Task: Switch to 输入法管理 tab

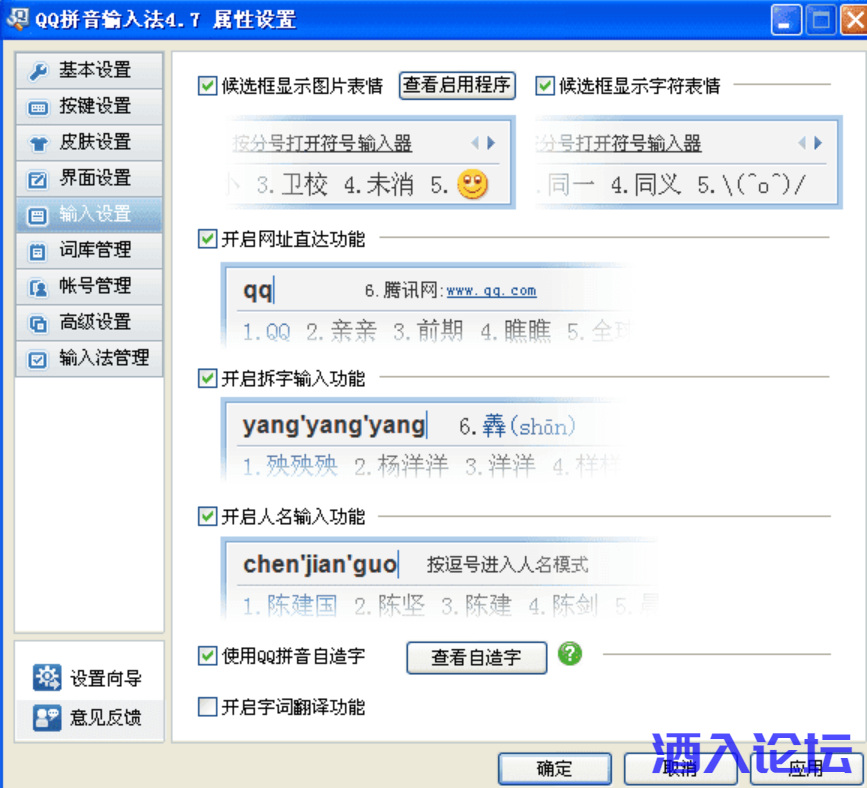Action: [x=89, y=358]
